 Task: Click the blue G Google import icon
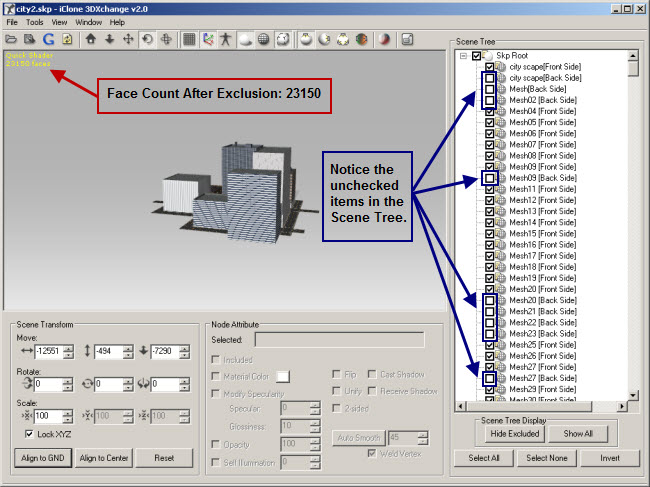(49, 39)
